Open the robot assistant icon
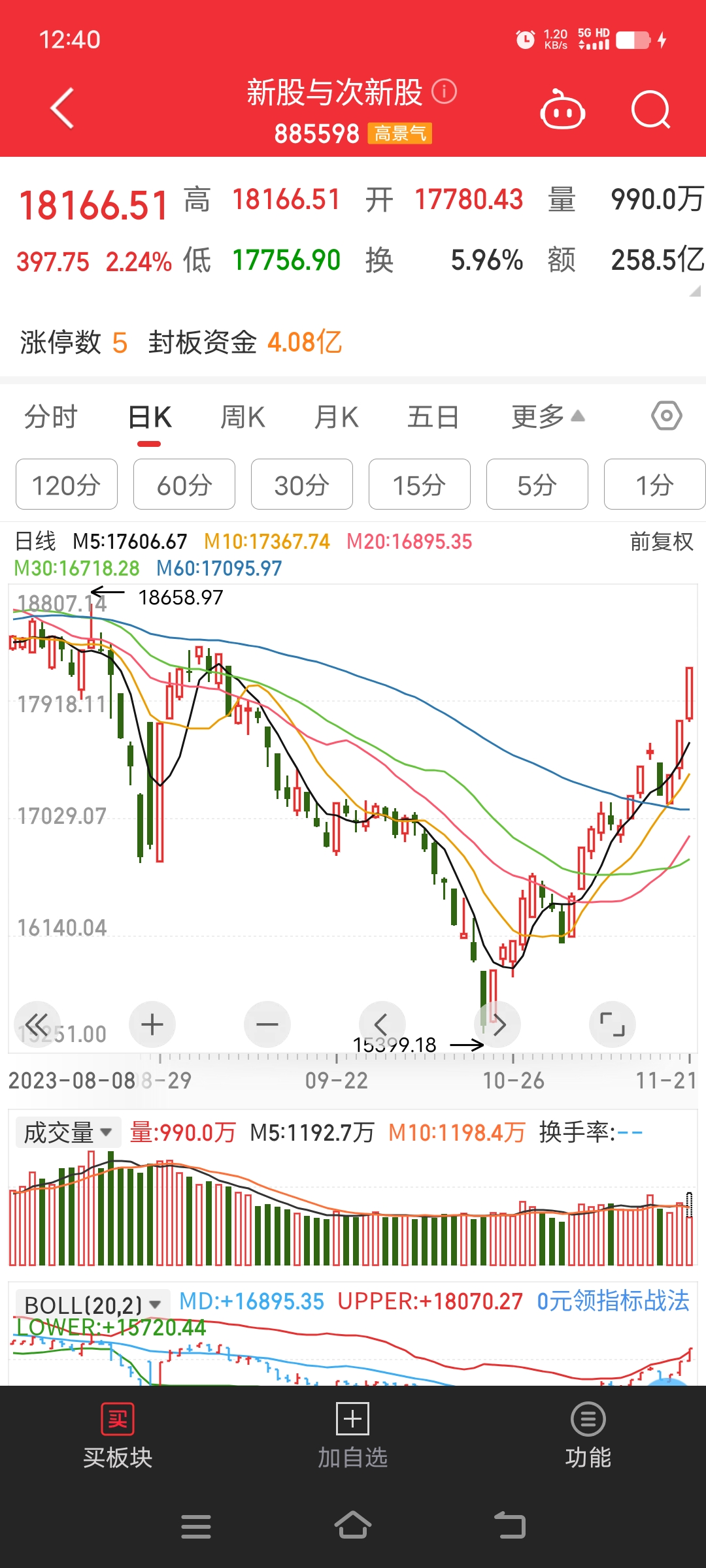Viewport: 706px width, 1568px height. click(562, 109)
